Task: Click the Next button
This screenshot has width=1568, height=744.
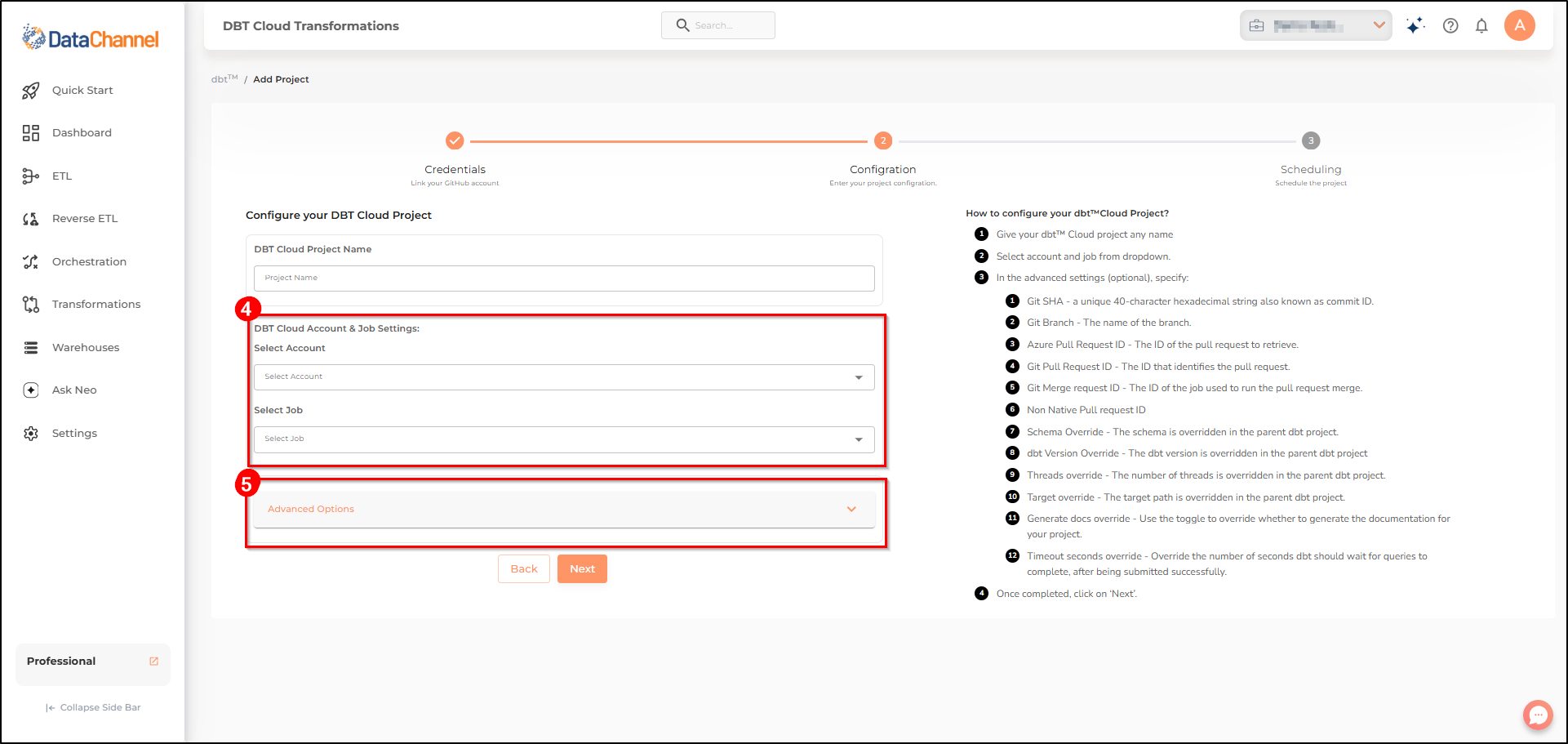Action: pyautogui.click(x=582, y=569)
